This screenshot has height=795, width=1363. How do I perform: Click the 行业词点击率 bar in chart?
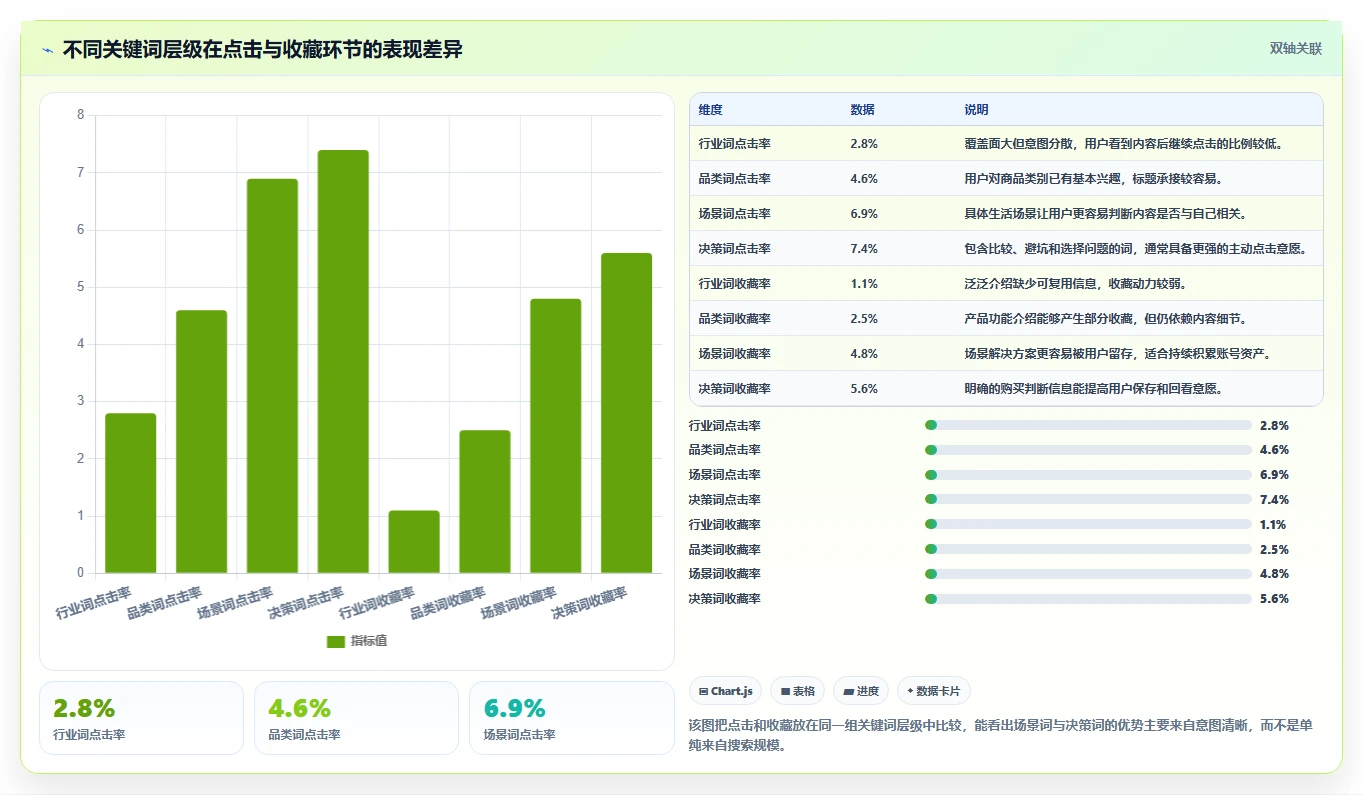point(130,493)
